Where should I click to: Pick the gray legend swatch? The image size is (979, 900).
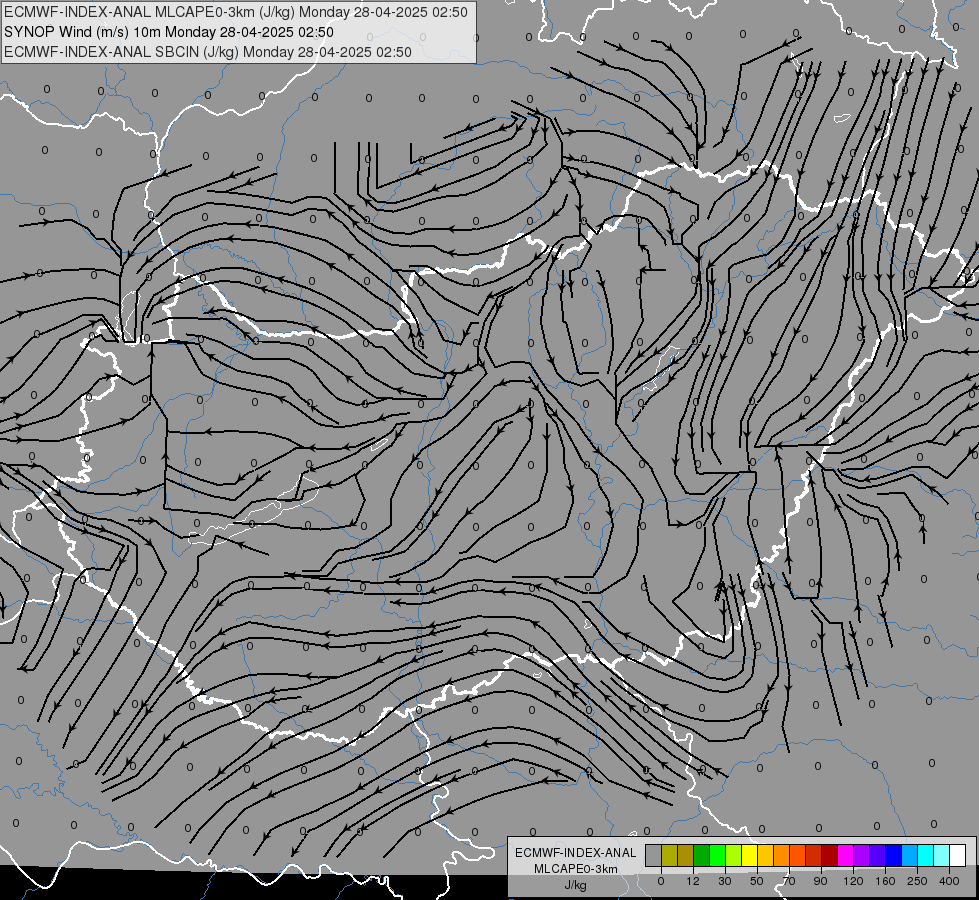653,855
